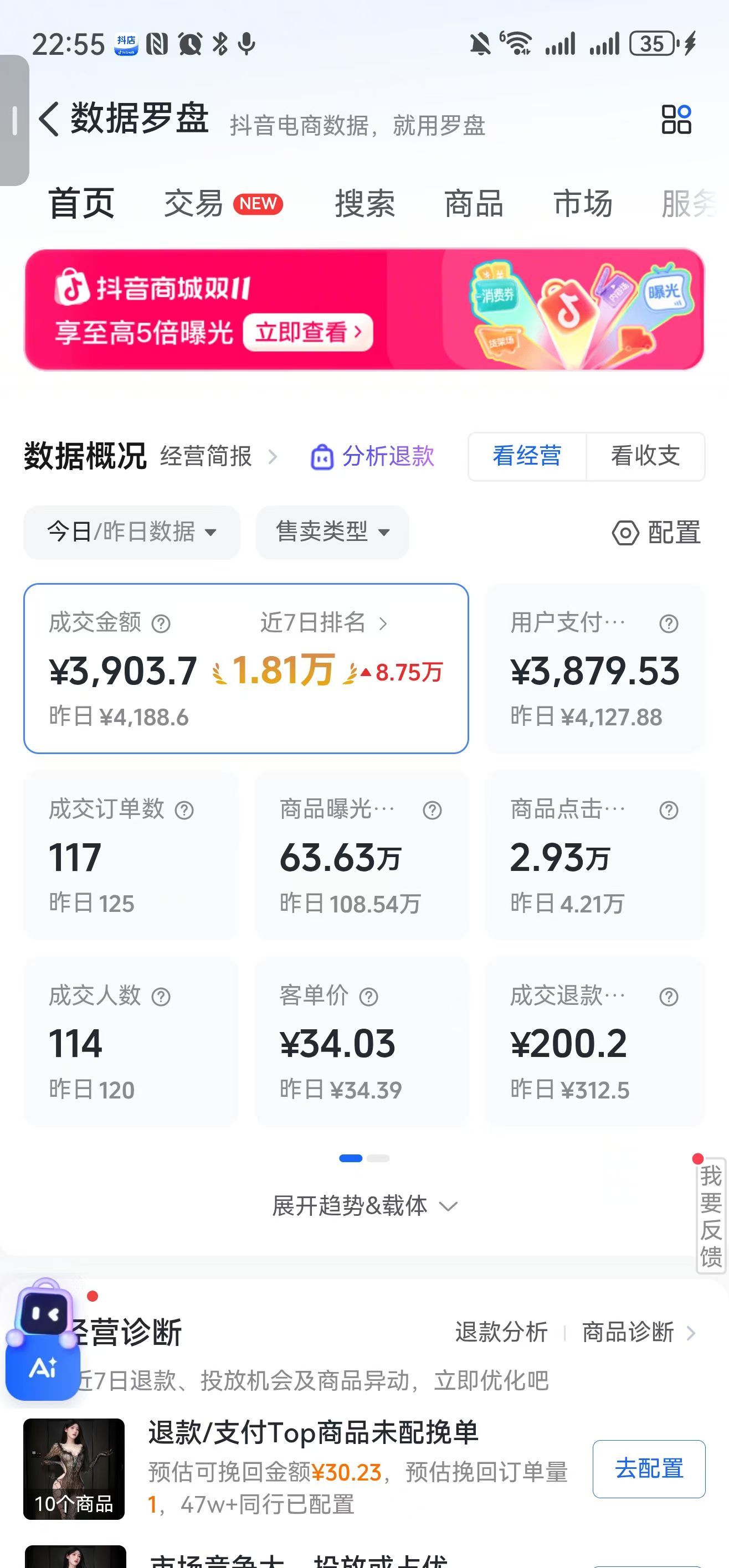Tap the second page indicator dot

(x=378, y=1158)
